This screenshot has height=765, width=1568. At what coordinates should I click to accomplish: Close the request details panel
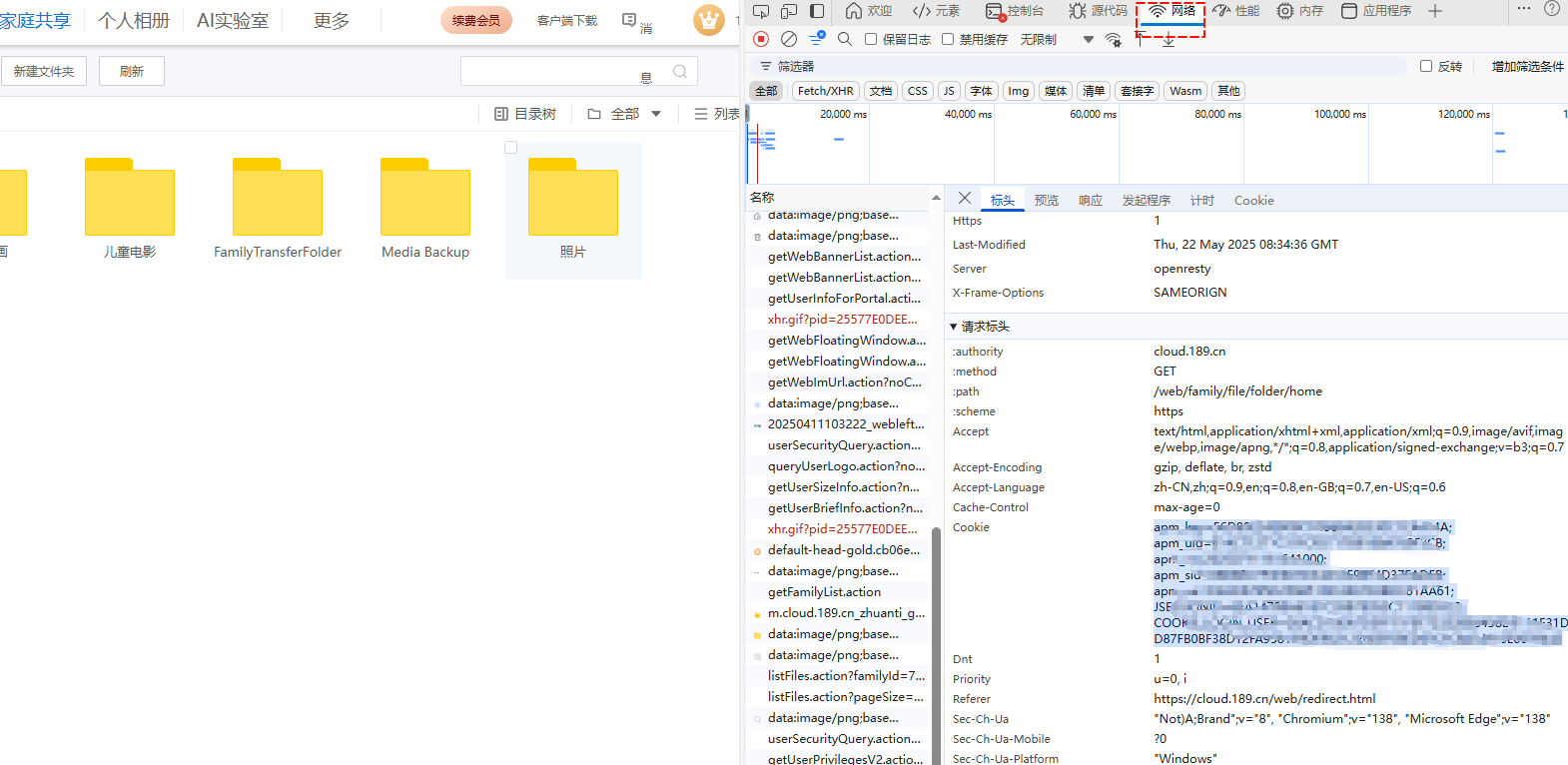965,199
